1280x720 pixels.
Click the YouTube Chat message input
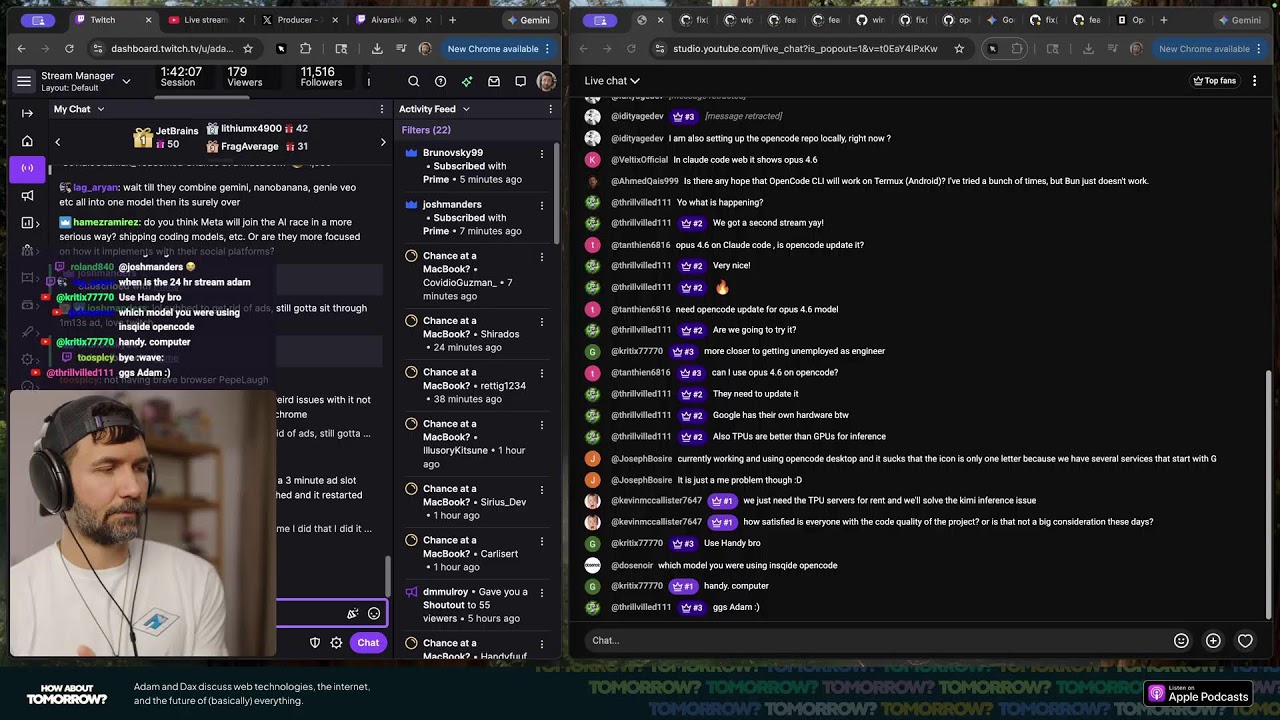(x=875, y=641)
